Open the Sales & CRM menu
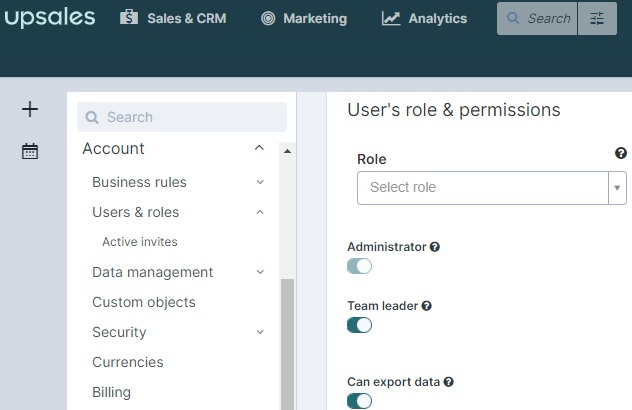Image resolution: width=632 pixels, height=410 pixels. (x=173, y=18)
